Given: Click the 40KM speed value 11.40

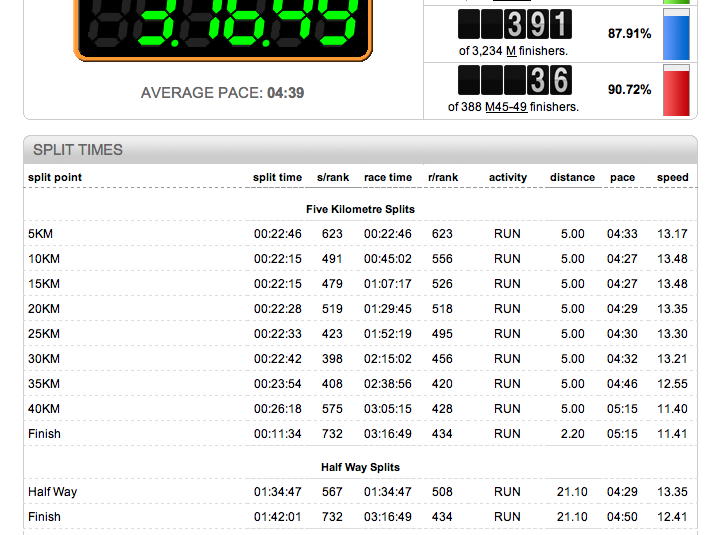Looking at the screenshot, I should (x=672, y=409).
